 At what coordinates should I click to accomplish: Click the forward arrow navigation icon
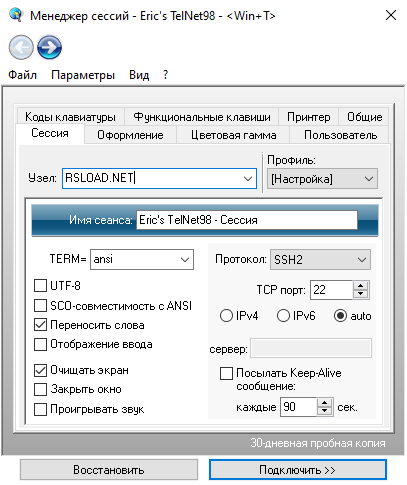pyautogui.click(x=49, y=48)
